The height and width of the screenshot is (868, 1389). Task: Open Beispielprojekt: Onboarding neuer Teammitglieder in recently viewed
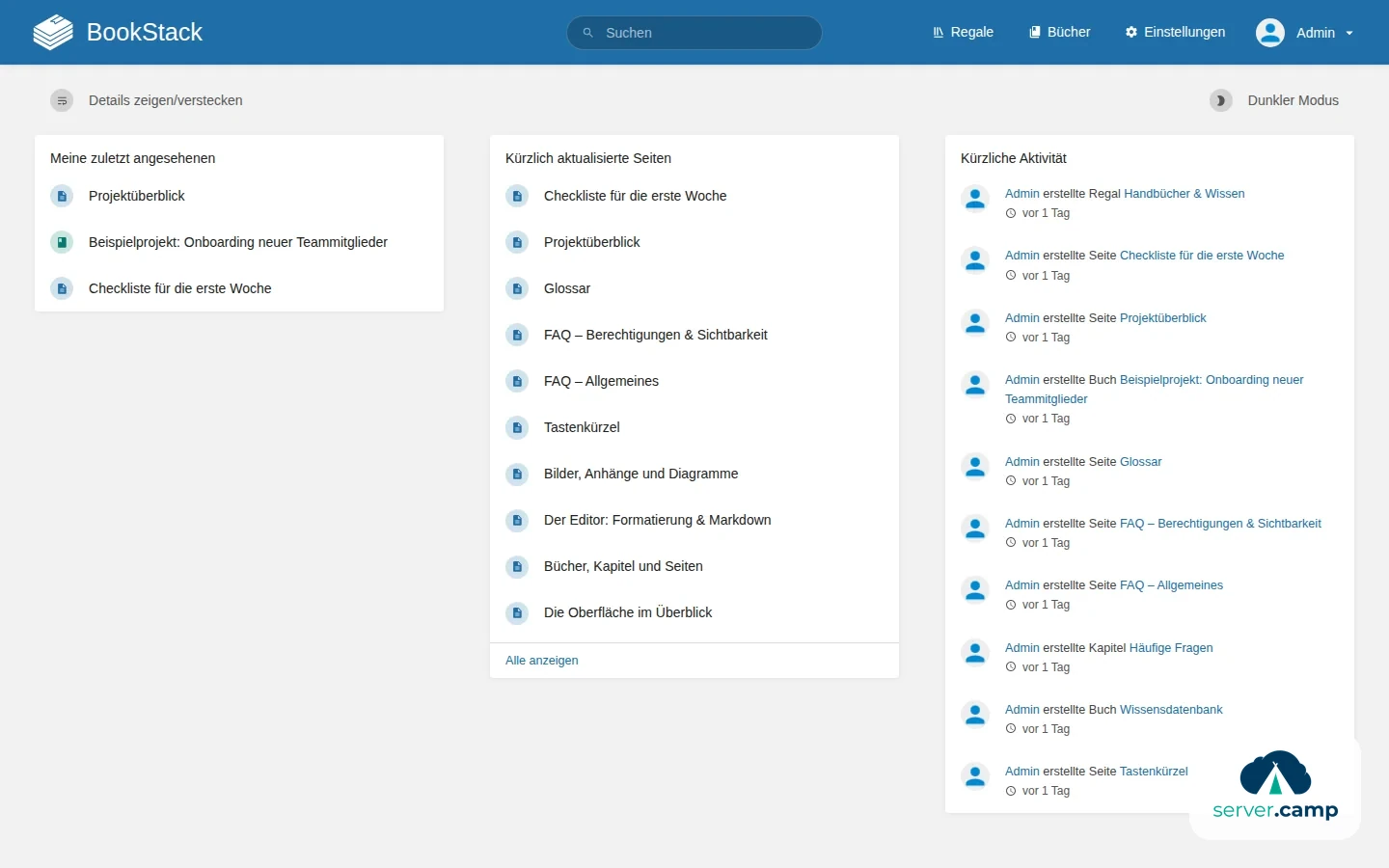pos(238,242)
